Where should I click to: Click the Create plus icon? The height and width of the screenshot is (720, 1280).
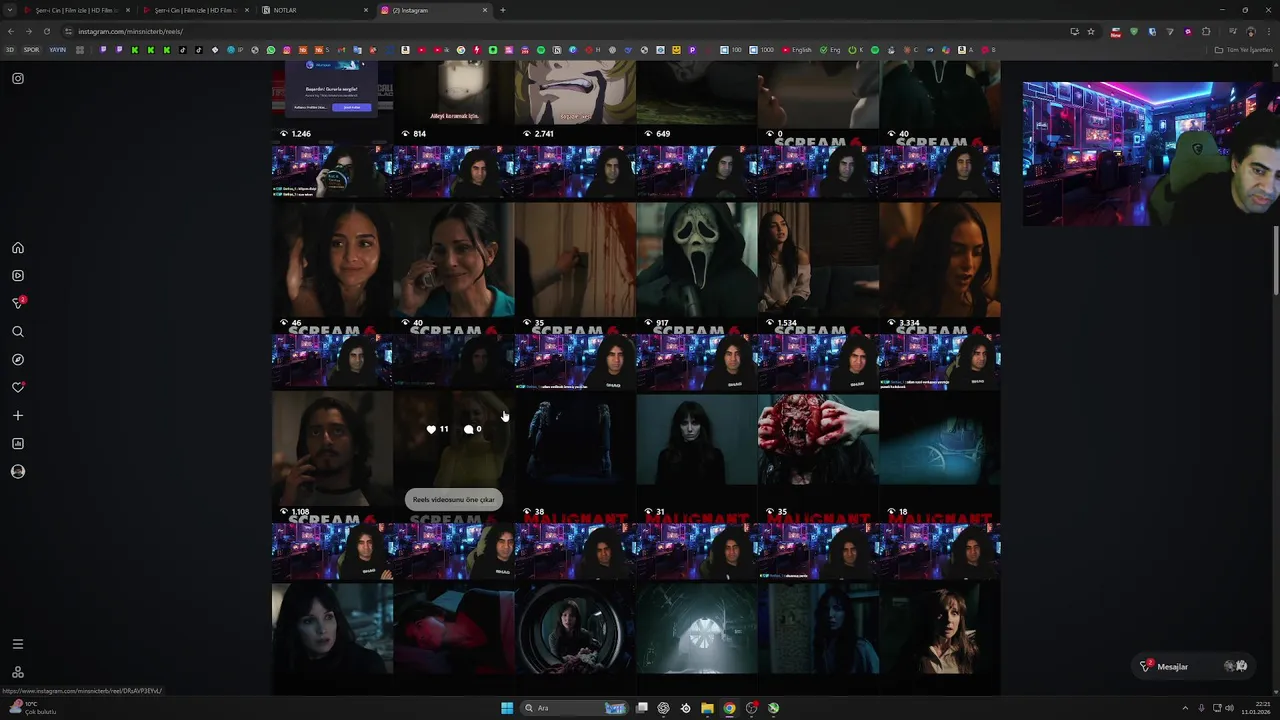(18, 416)
